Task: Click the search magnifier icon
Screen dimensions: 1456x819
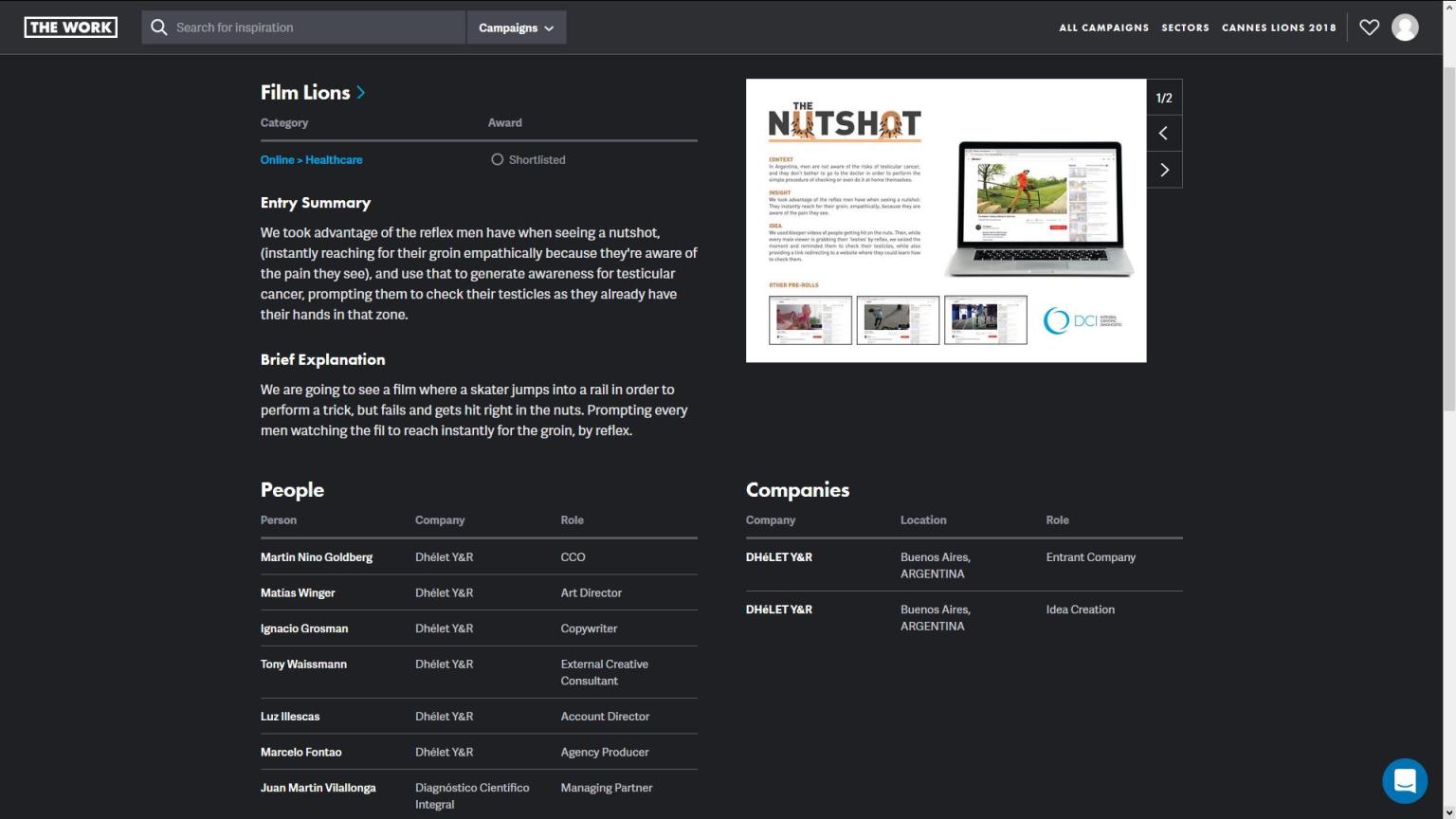Action: coord(159,27)
